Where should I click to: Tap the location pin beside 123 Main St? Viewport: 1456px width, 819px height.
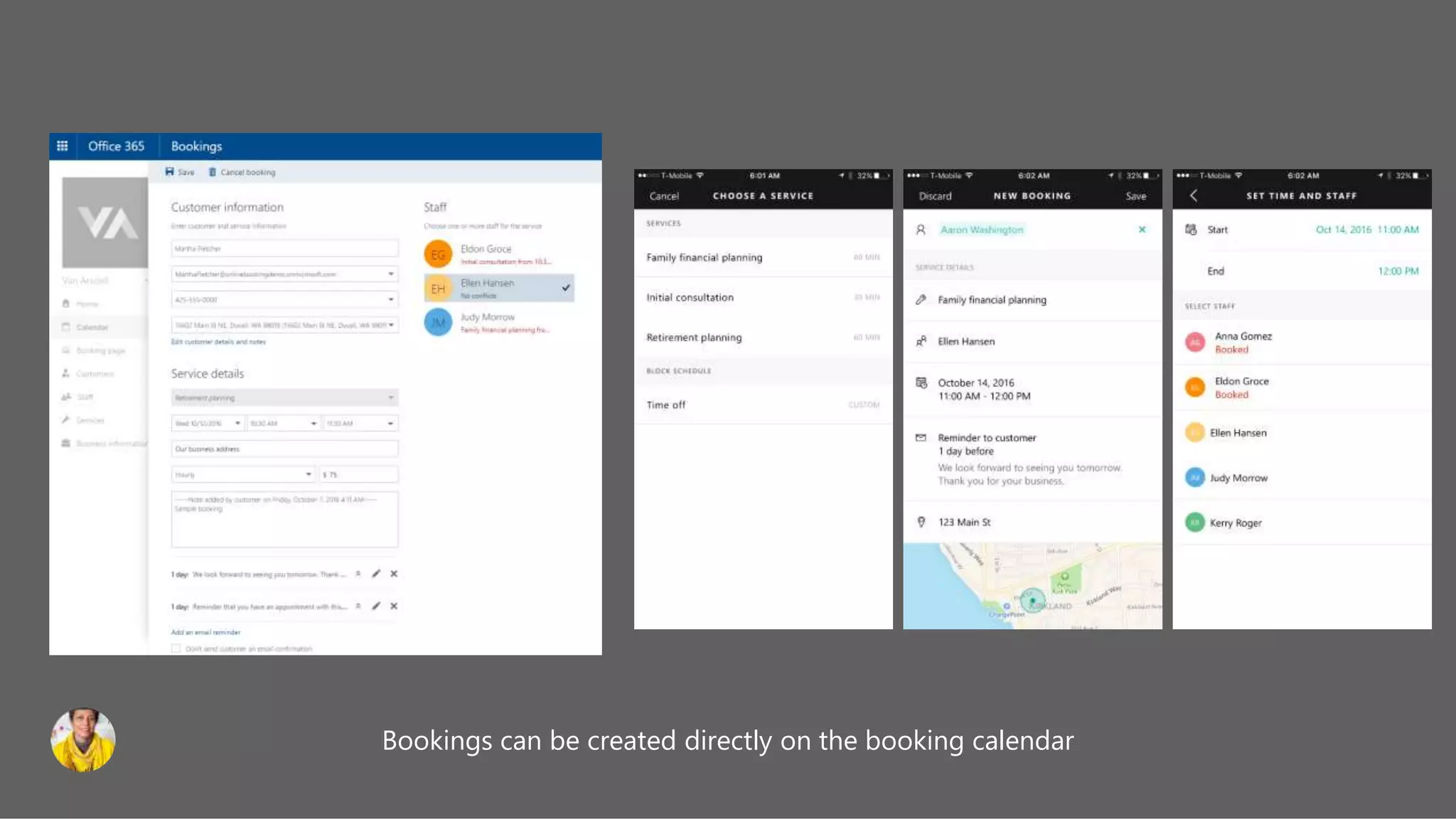coord(921,522)
